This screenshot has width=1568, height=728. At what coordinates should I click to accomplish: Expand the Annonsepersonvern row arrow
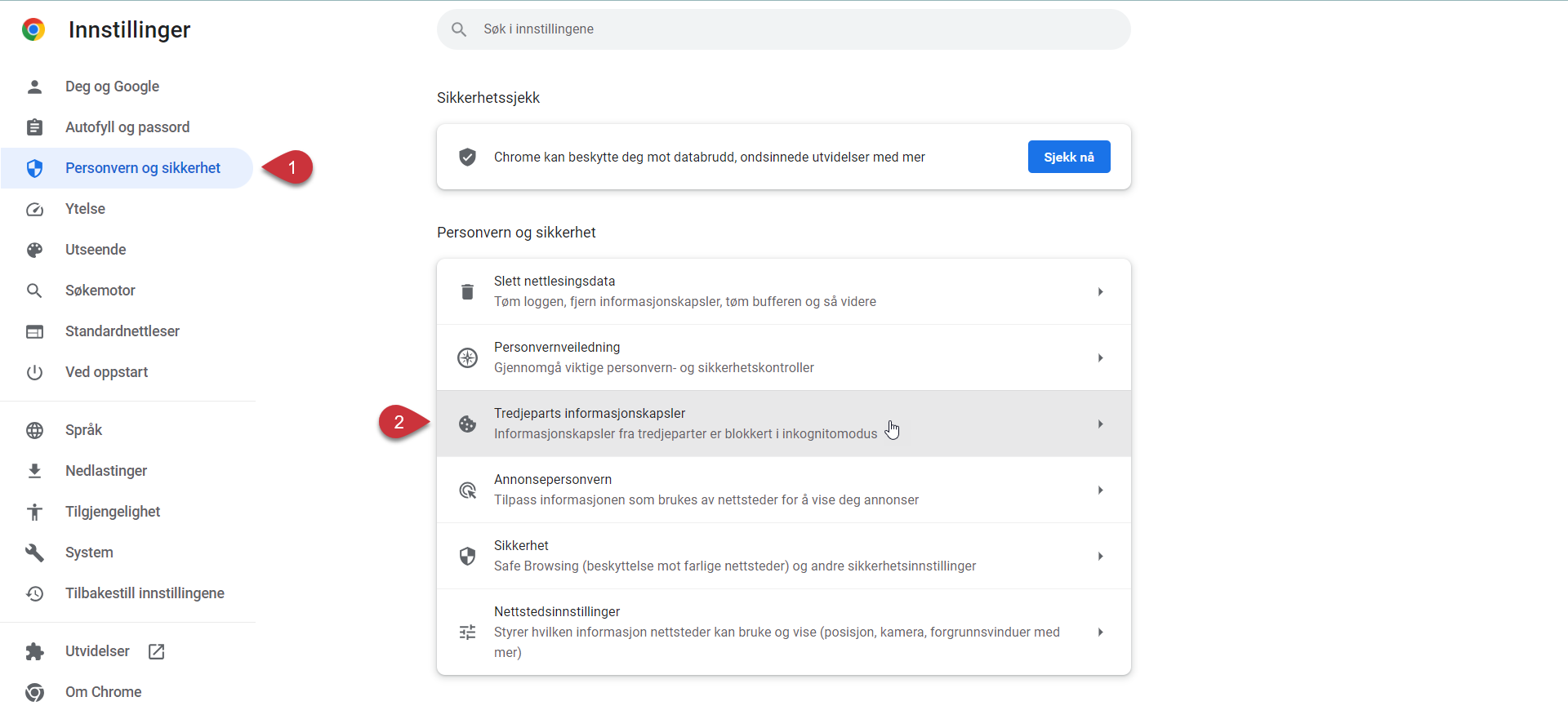tap(1100, 490)
